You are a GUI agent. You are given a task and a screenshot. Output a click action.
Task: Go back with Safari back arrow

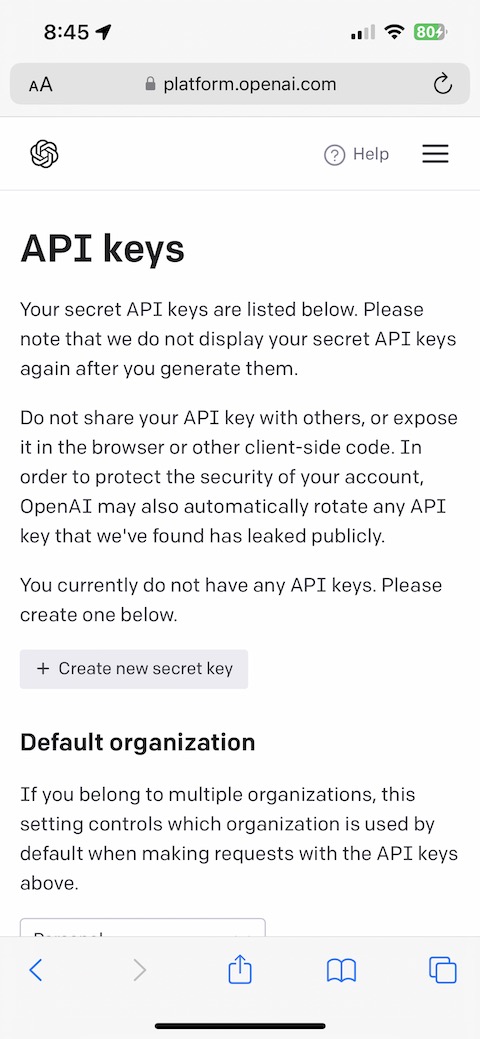coord(36,970)
